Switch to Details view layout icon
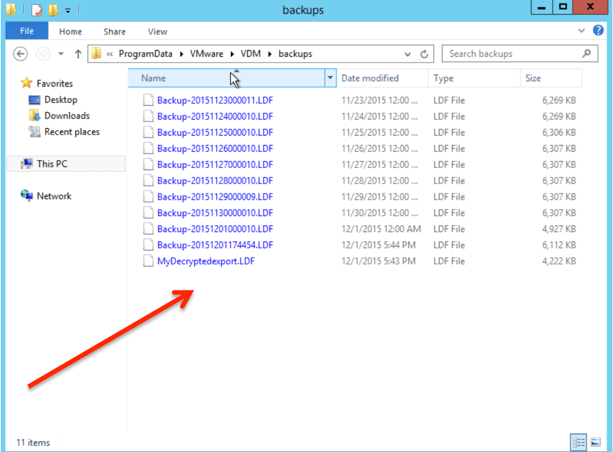The height and width of the screenshot is (452, 613). [x=579, y=441]
